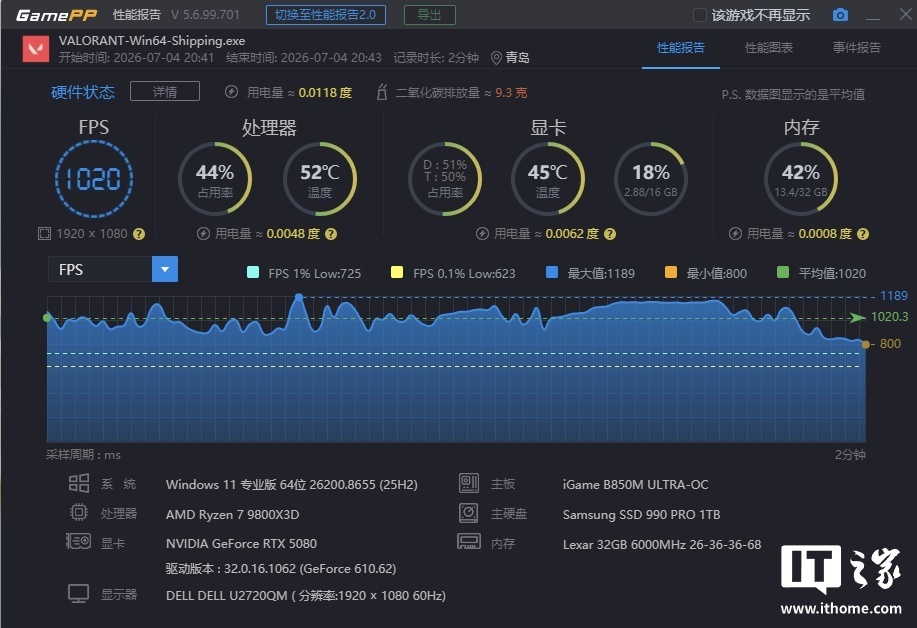Click the GPU D:51% T:50% usage gauge
Image resolution: width=917 pixels, height=628 pixels.
(x=444, y=179)
